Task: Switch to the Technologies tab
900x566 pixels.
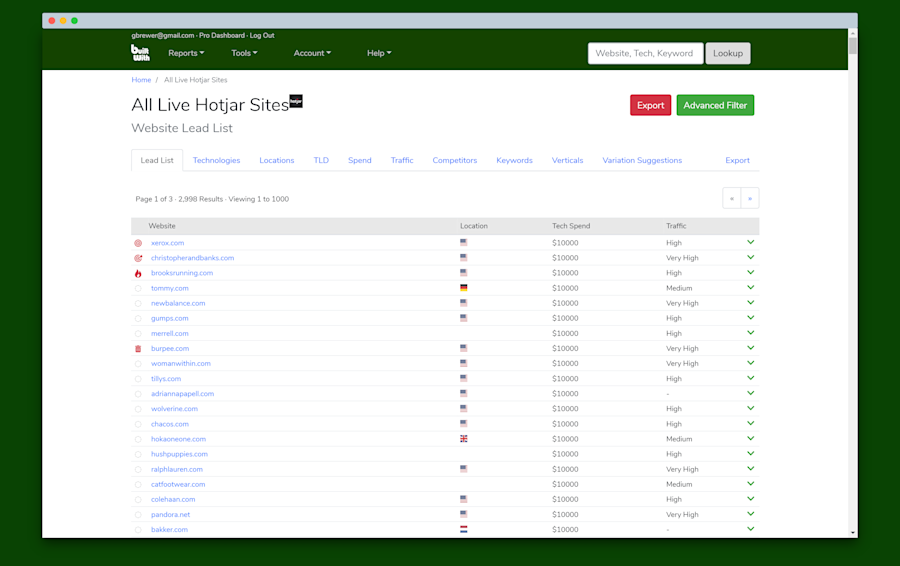Action: [x=216, y=160]
